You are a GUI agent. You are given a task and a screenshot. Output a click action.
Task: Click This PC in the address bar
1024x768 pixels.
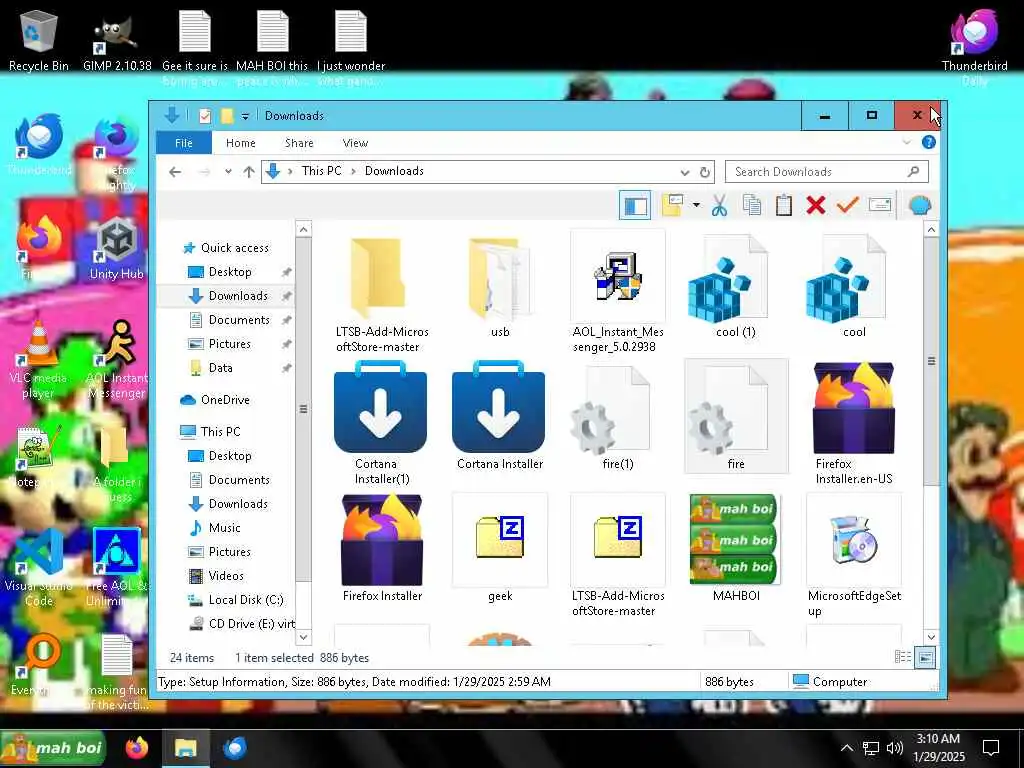click(321, 171)
